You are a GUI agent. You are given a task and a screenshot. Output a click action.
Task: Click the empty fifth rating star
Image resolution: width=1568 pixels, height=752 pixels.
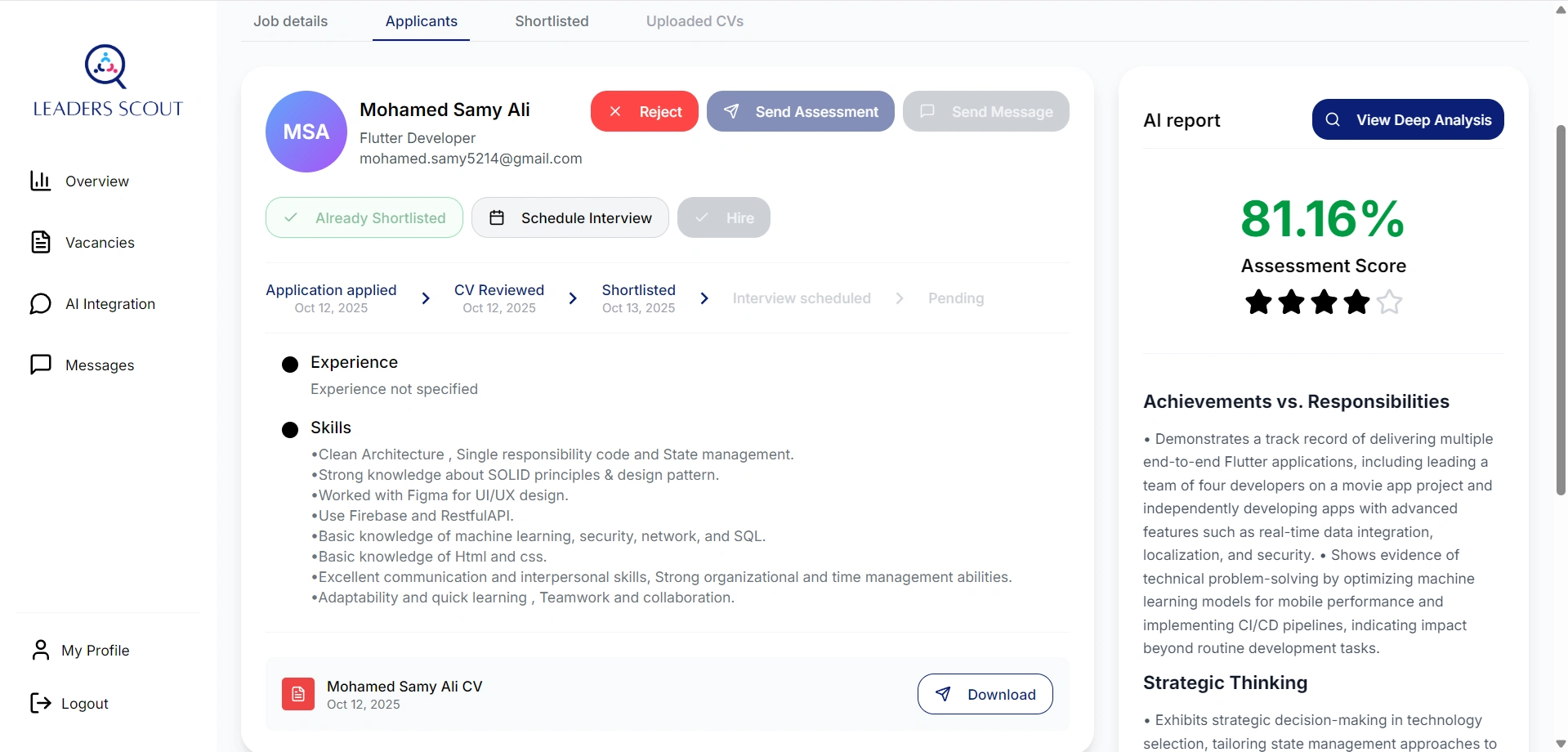coord(1389,302)
